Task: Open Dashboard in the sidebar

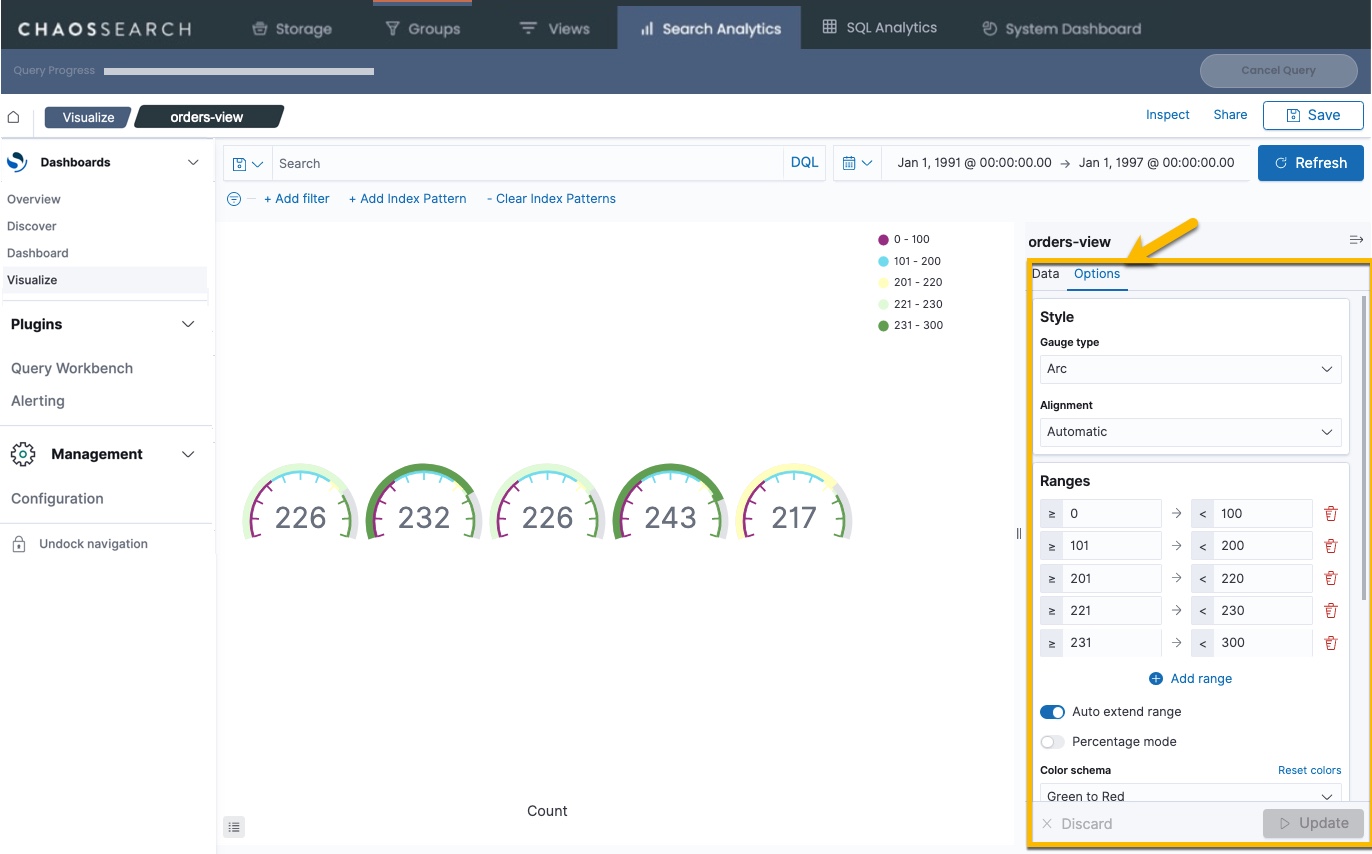Action: (38, 253)
